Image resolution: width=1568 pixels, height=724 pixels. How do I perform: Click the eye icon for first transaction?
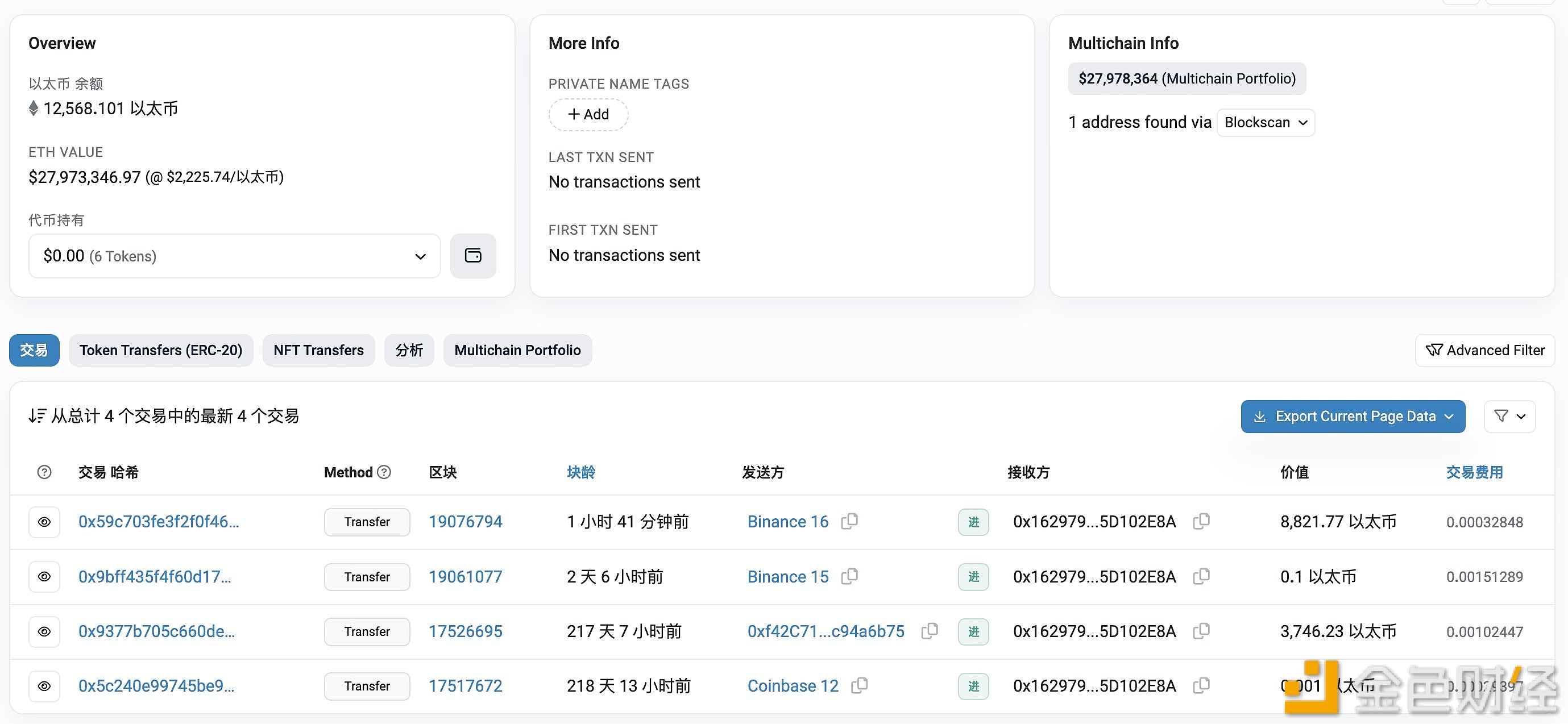pos(45,521)
